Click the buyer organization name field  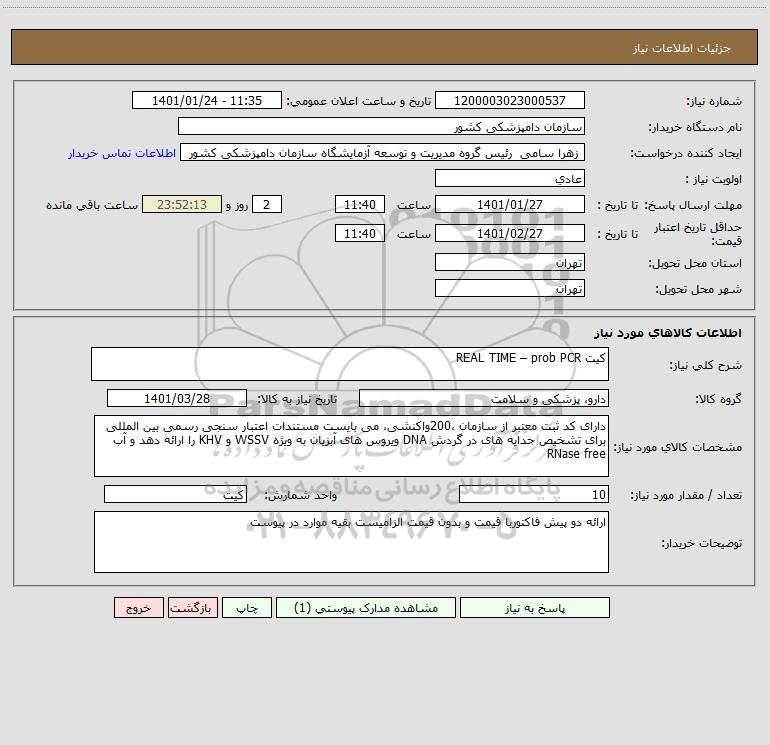pyautogui.click(x=381, y=126)
